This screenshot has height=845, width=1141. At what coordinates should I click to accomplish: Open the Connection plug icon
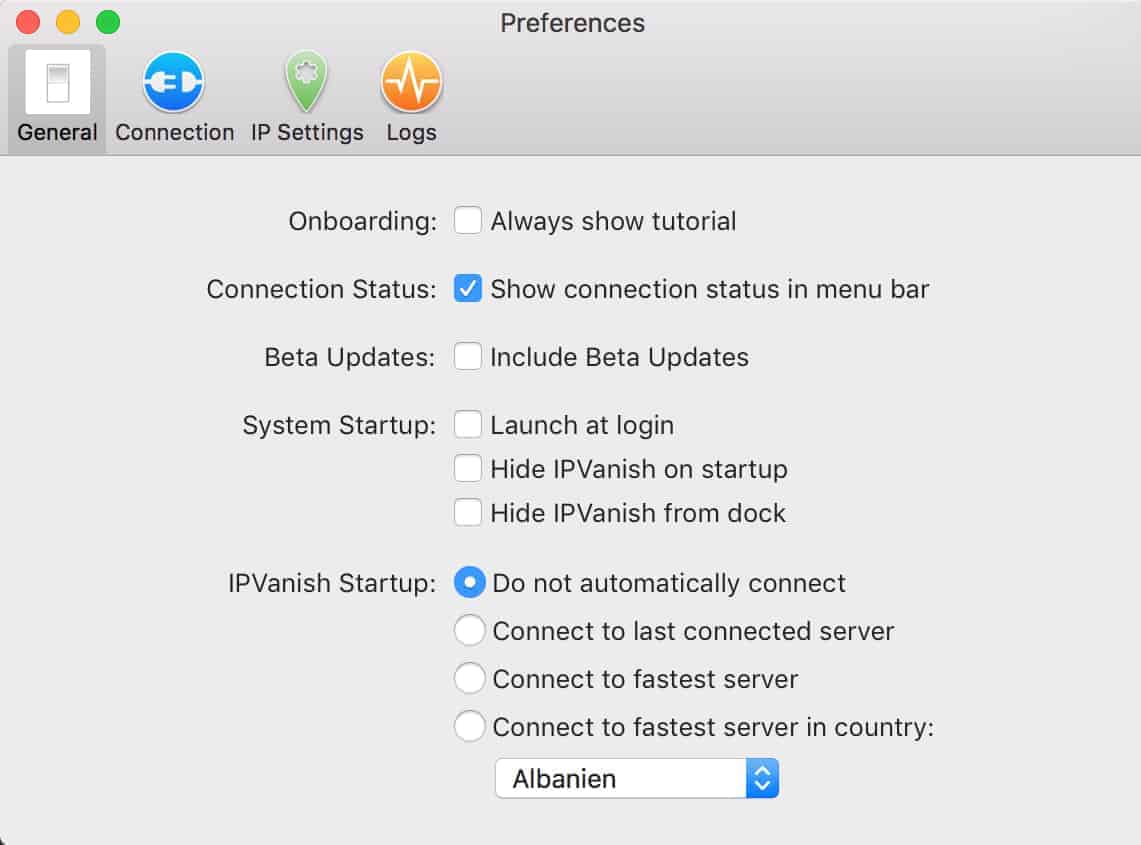tap(173, 82)
